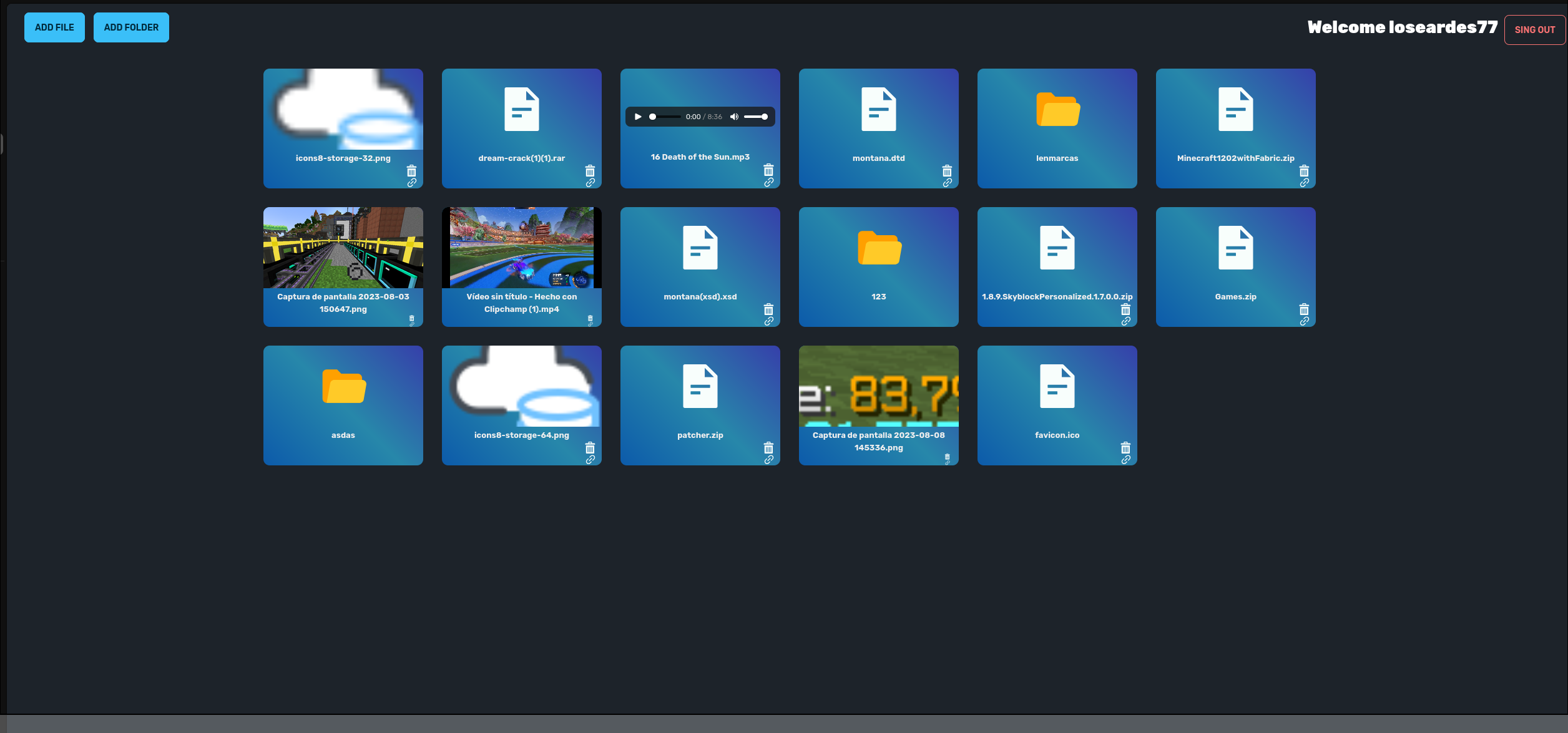
Task: Delete 16 Death of the Sun.mp3
Action: [768, 170]
